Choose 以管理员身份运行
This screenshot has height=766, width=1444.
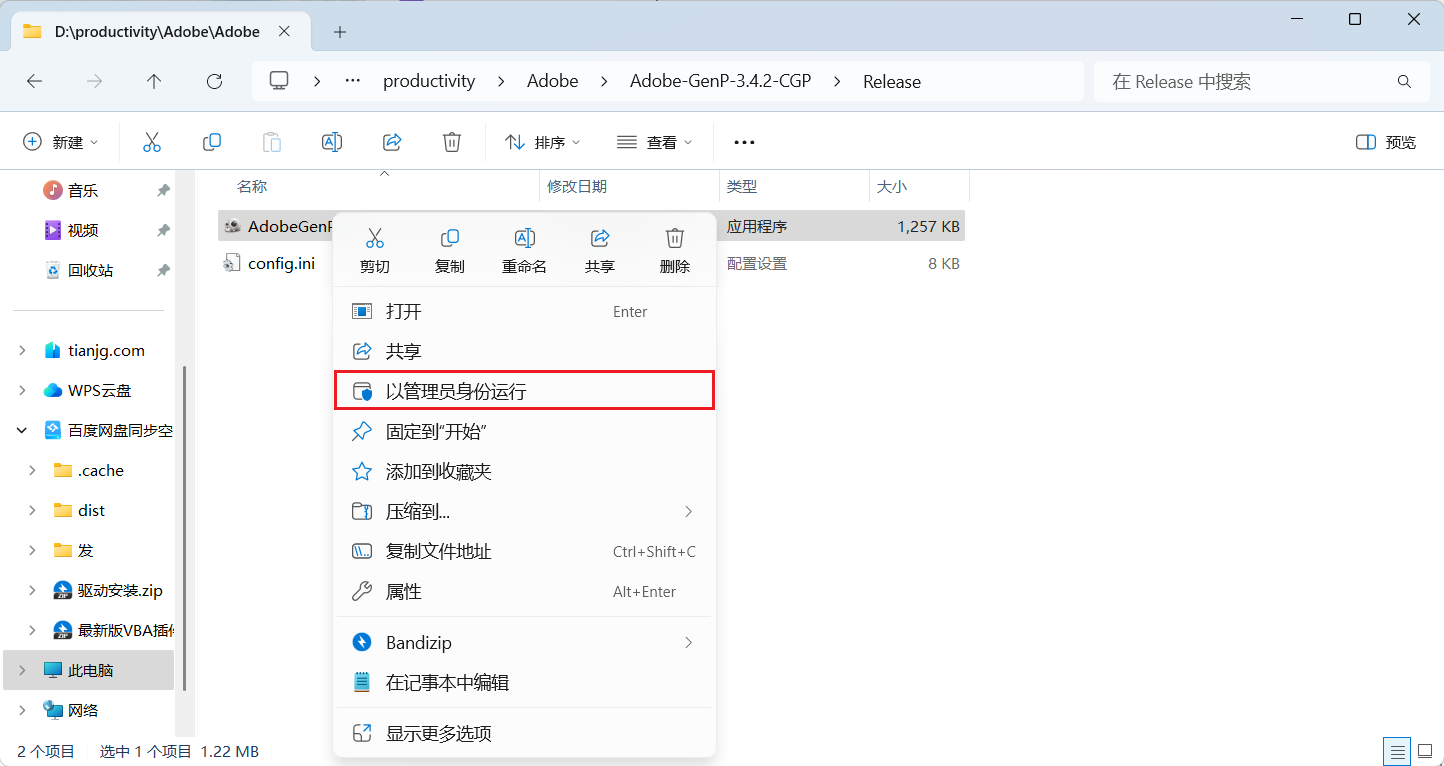click(524, 391)
